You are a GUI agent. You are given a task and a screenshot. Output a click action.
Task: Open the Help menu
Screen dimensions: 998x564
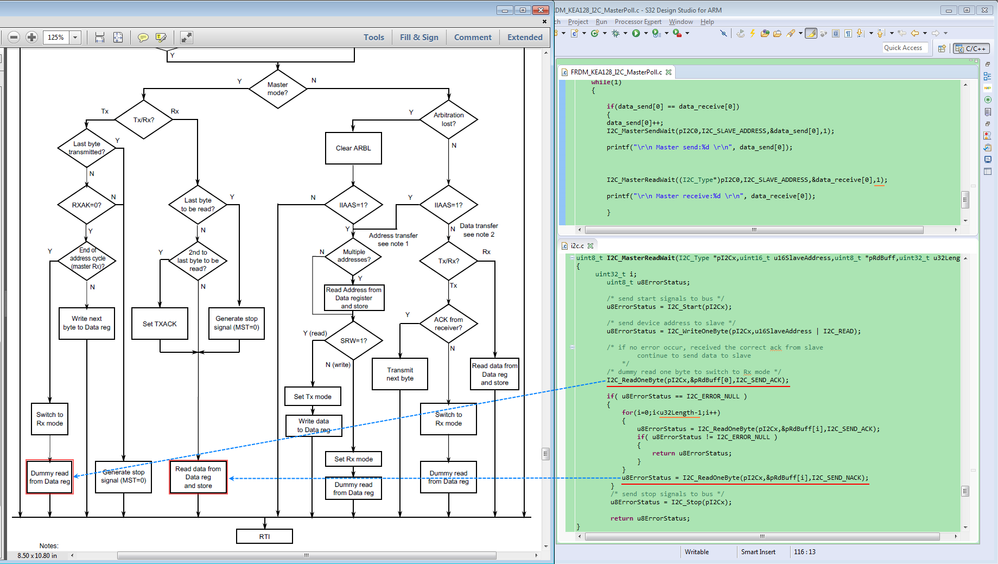click(707, 22)
